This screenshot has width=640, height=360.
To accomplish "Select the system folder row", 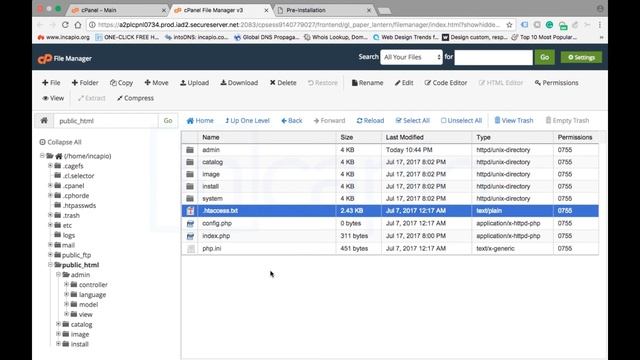I will [x=390, y=199].
